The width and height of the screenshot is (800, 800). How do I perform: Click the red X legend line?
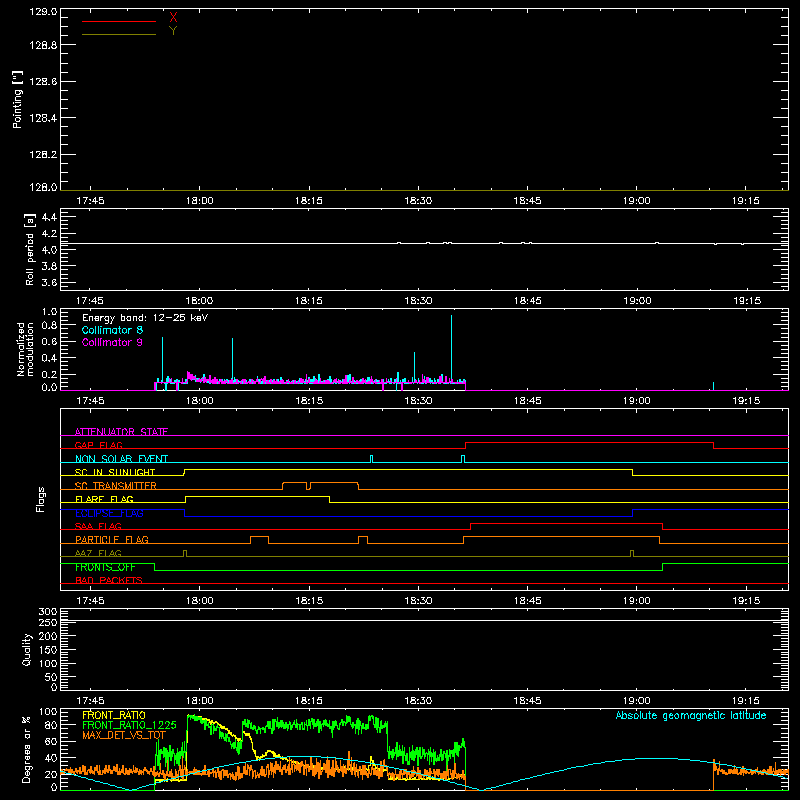pyautogui.click(x=119, y=21)
